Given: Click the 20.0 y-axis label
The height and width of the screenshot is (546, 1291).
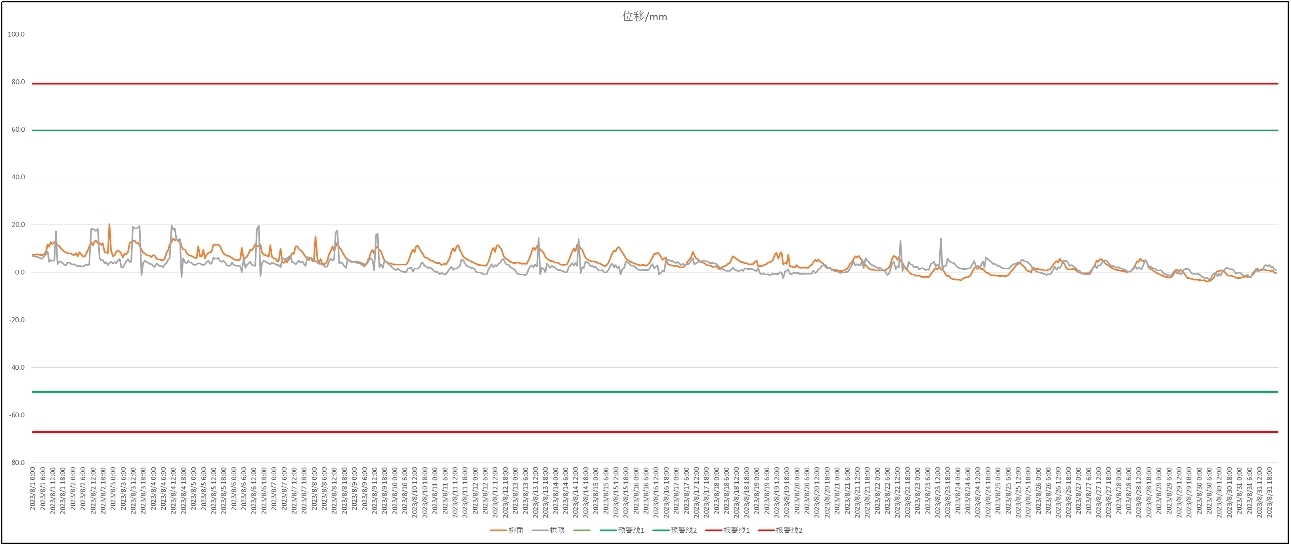Looking at the screenshot, I should pos(16,225).
